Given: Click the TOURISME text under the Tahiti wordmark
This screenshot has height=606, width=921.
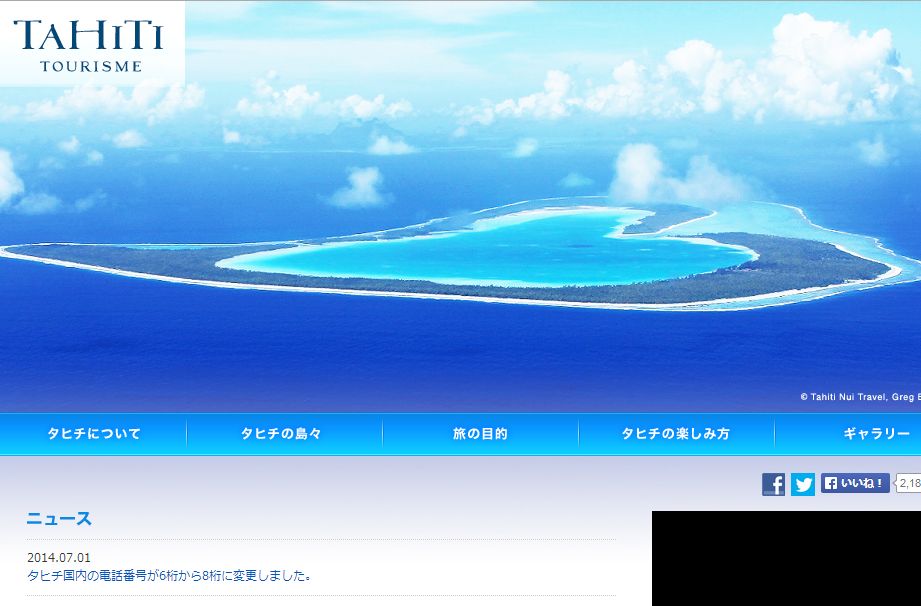Looking at the screenshot, I should click(90, 67).
